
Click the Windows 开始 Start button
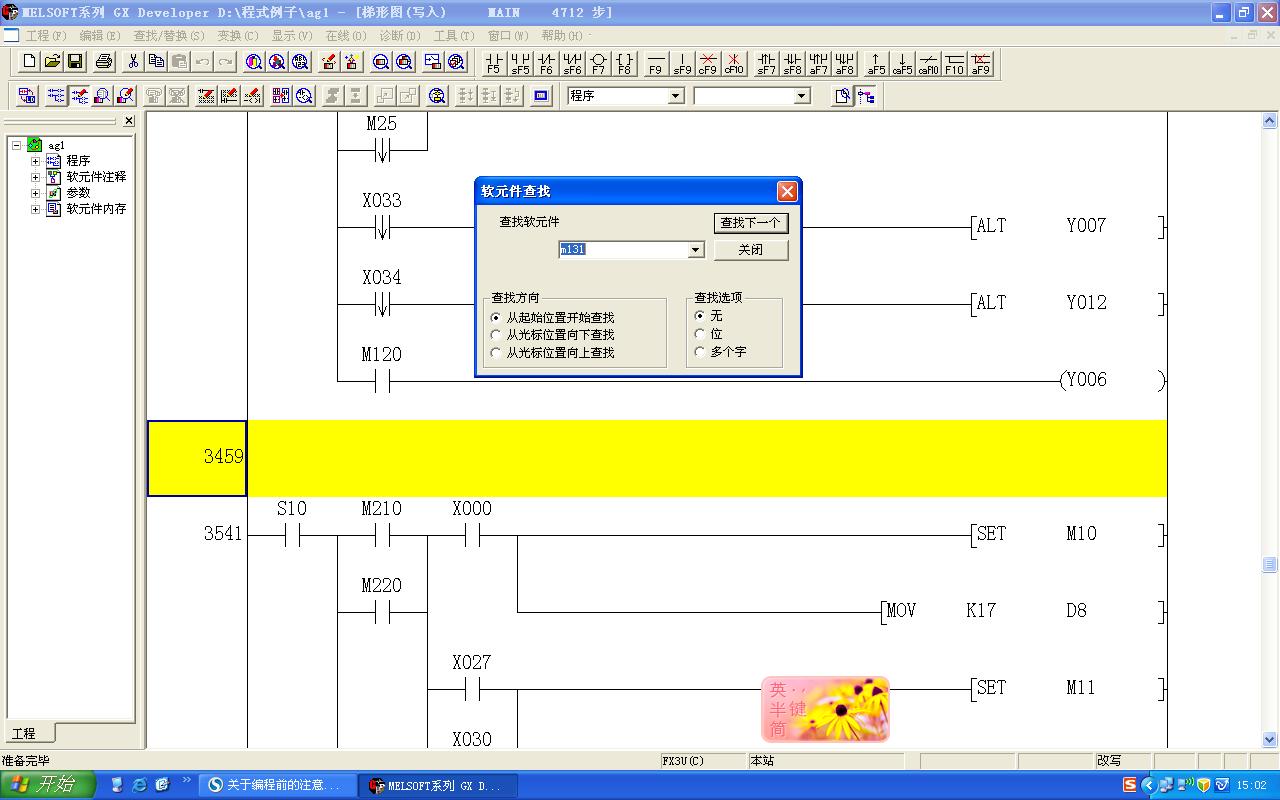pos(48,785)
